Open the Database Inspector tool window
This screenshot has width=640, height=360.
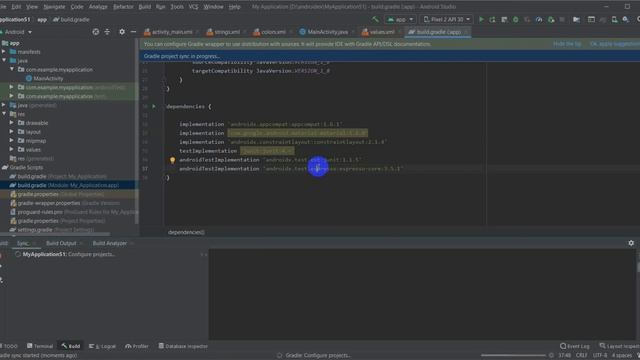pos(183,346)
